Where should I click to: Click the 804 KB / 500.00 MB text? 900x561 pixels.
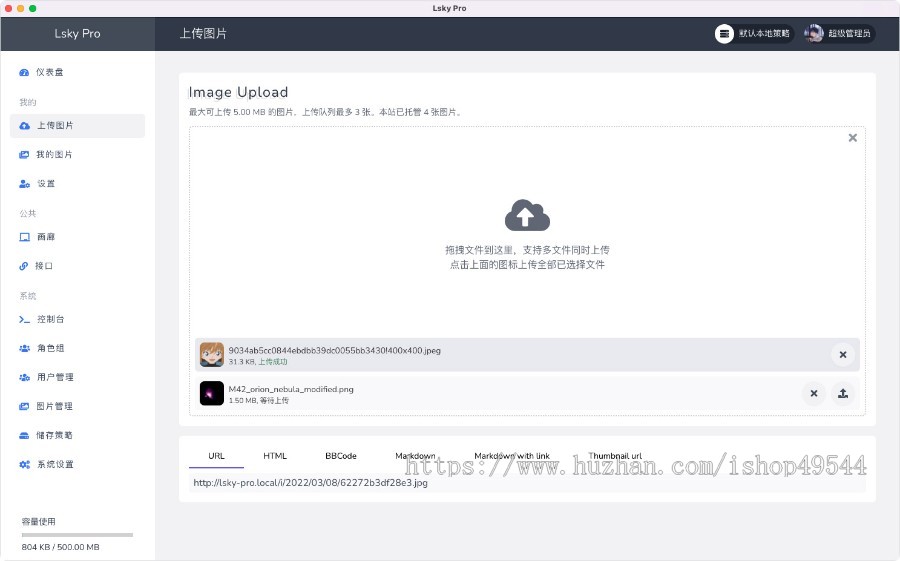point(60,547)
